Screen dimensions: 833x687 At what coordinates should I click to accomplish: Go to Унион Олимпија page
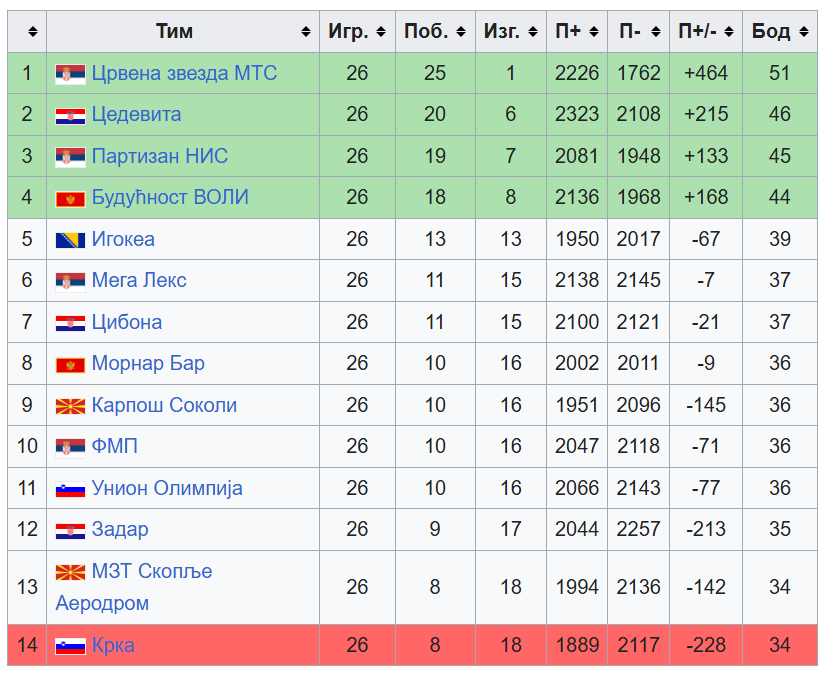167,488
